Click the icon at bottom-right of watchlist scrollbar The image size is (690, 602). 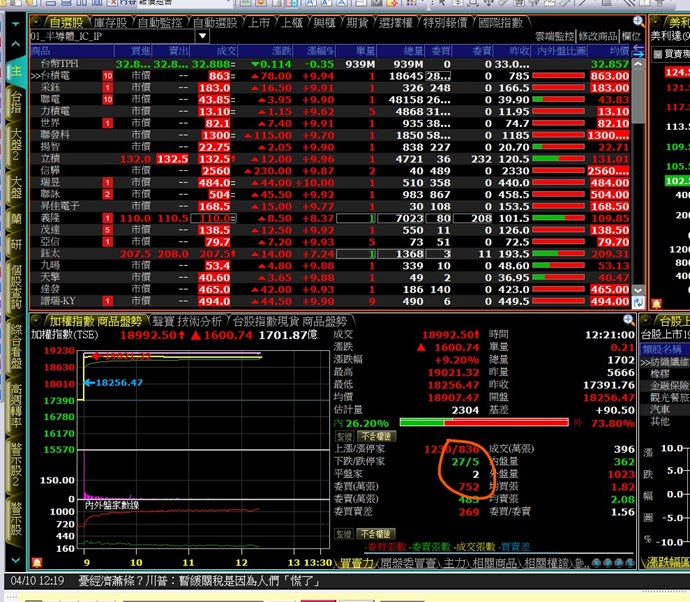pyautogui.click(x=639, y=300)
